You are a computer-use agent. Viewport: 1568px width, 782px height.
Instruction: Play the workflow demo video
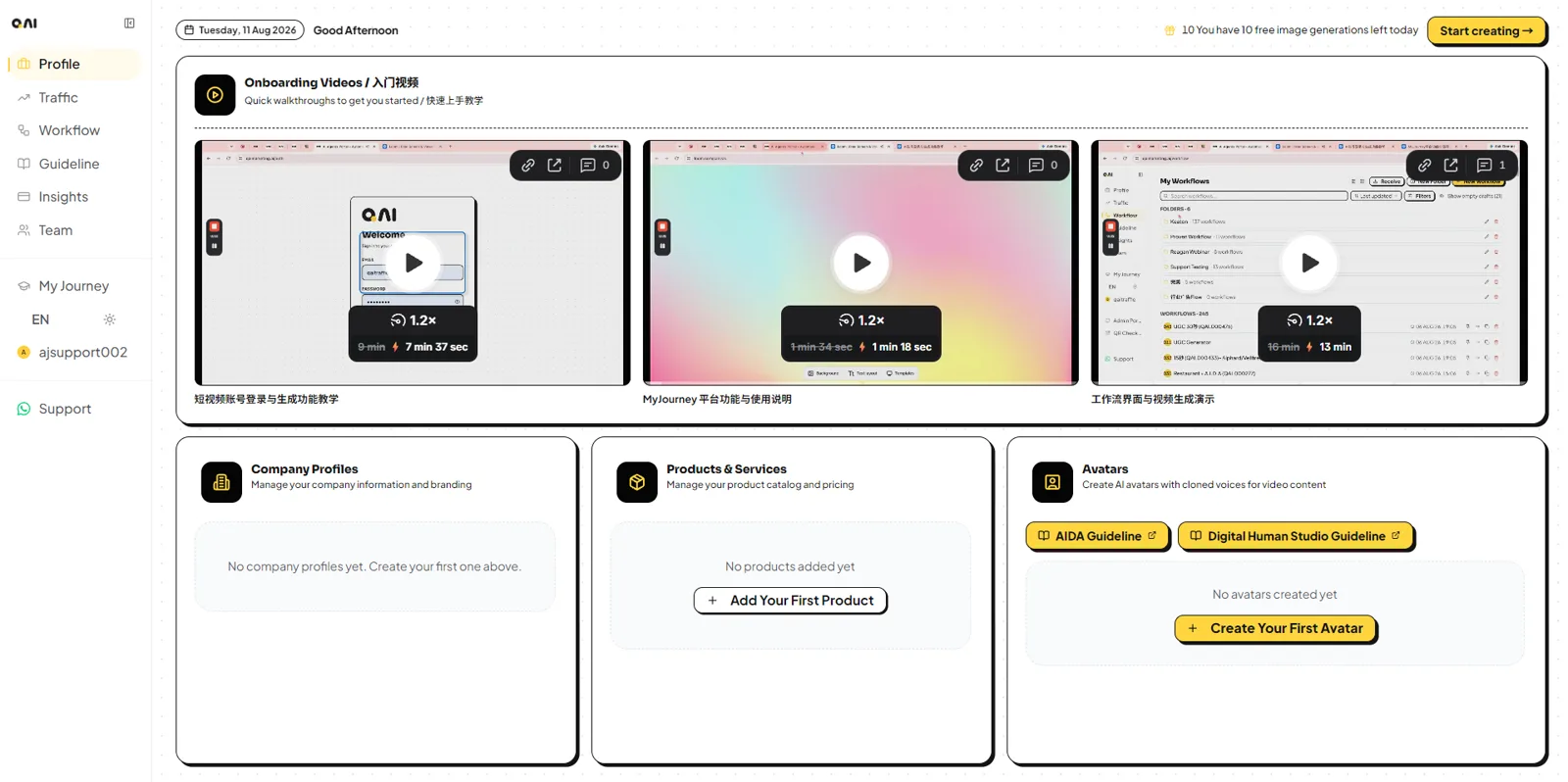click(1309, 263)
